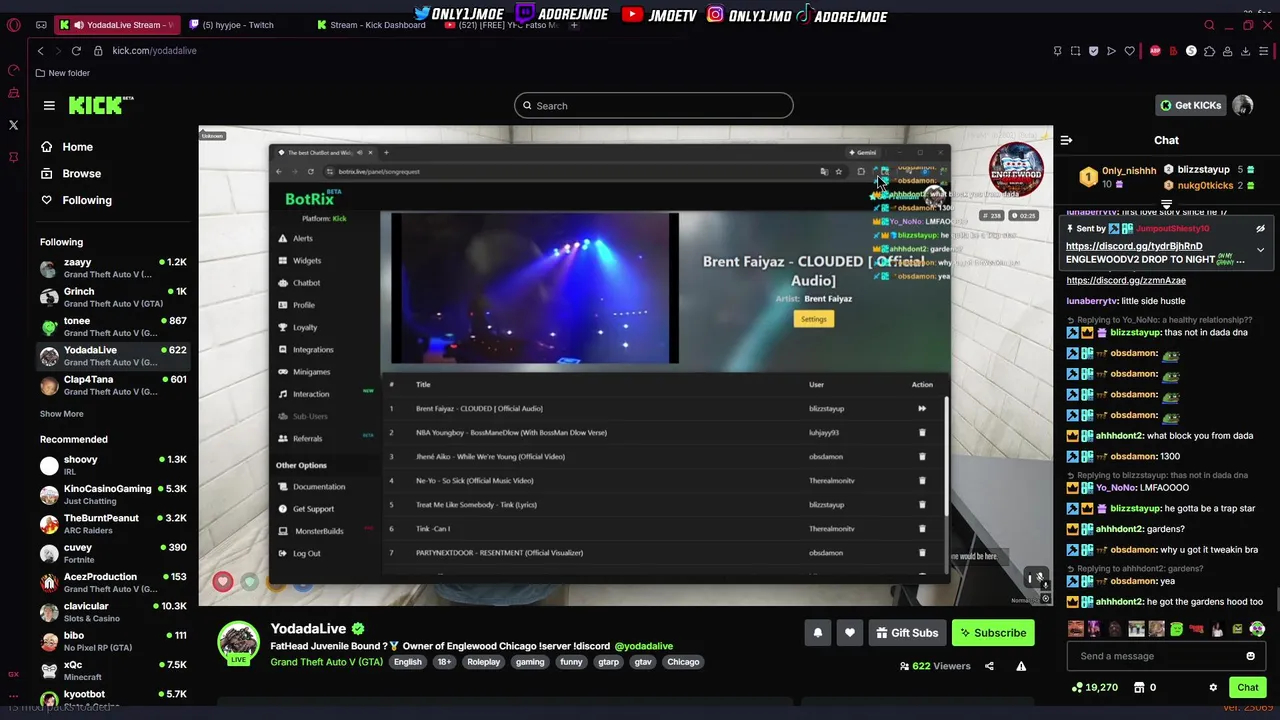Screen dimensions: 1280x720
Task: Open Browse in Kick sidebar
Action: [71, 173]
